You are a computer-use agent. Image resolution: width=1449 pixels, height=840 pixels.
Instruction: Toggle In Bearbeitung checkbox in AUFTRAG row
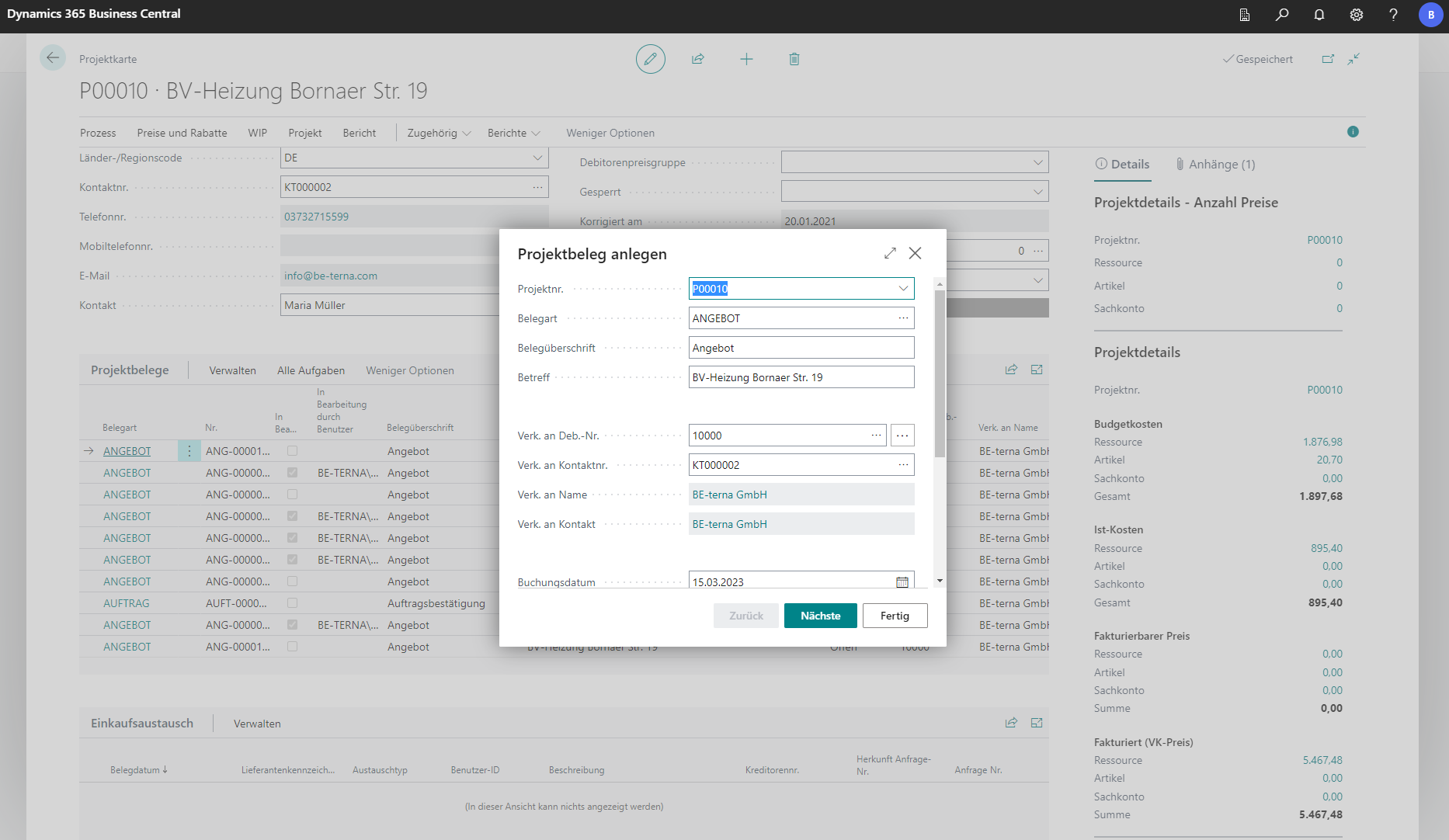pos(292,603)
